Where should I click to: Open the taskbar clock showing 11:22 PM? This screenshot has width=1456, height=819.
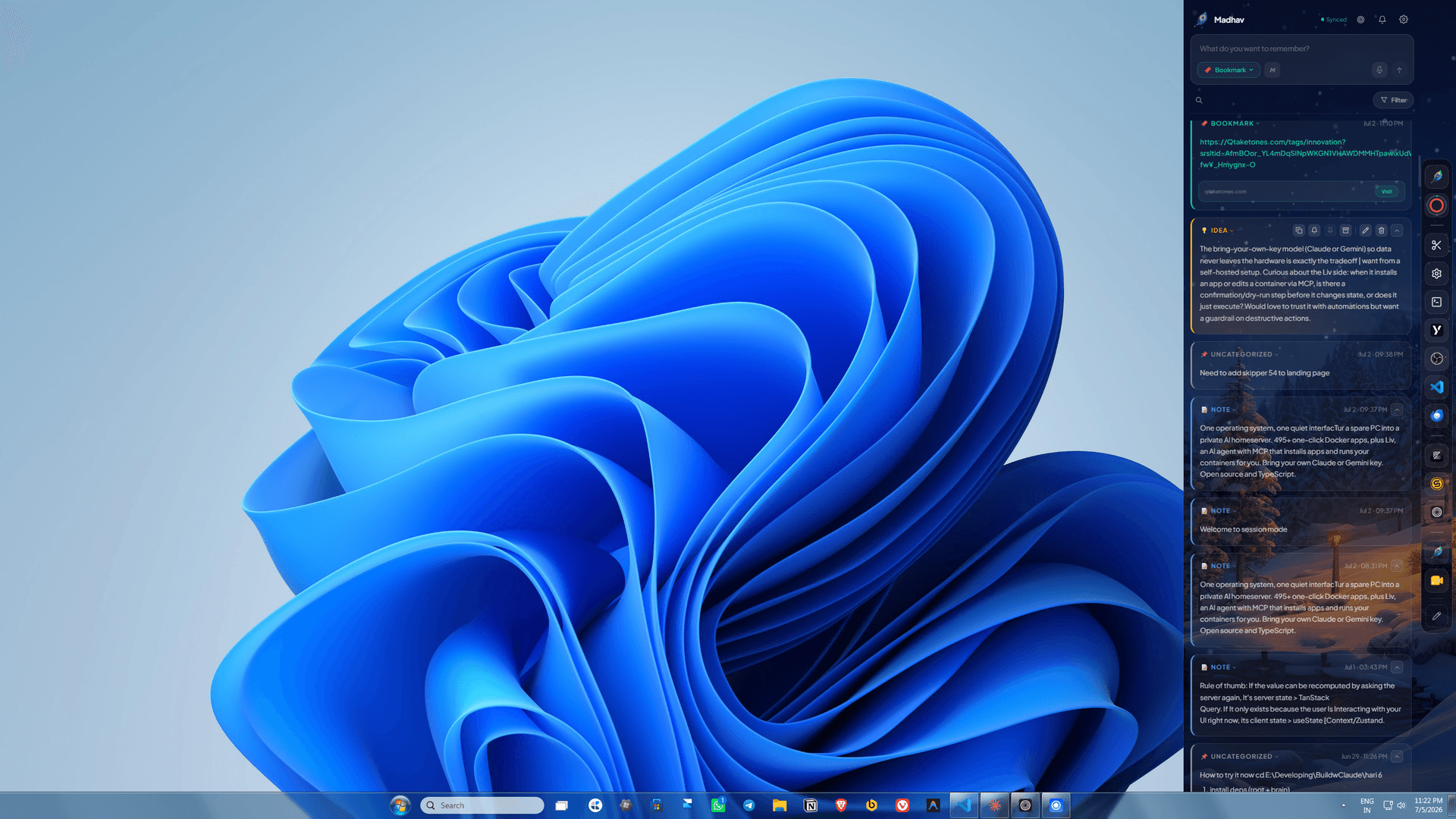[1428, 805]
